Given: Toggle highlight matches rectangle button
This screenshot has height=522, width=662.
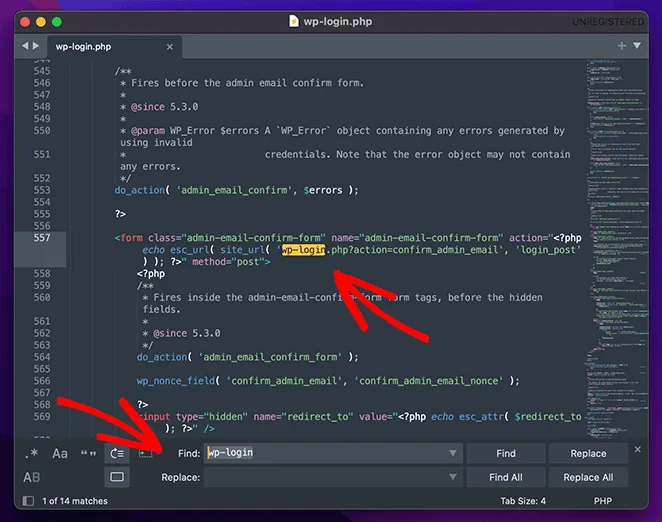Looking at the screenshot, I should (117, 477).
